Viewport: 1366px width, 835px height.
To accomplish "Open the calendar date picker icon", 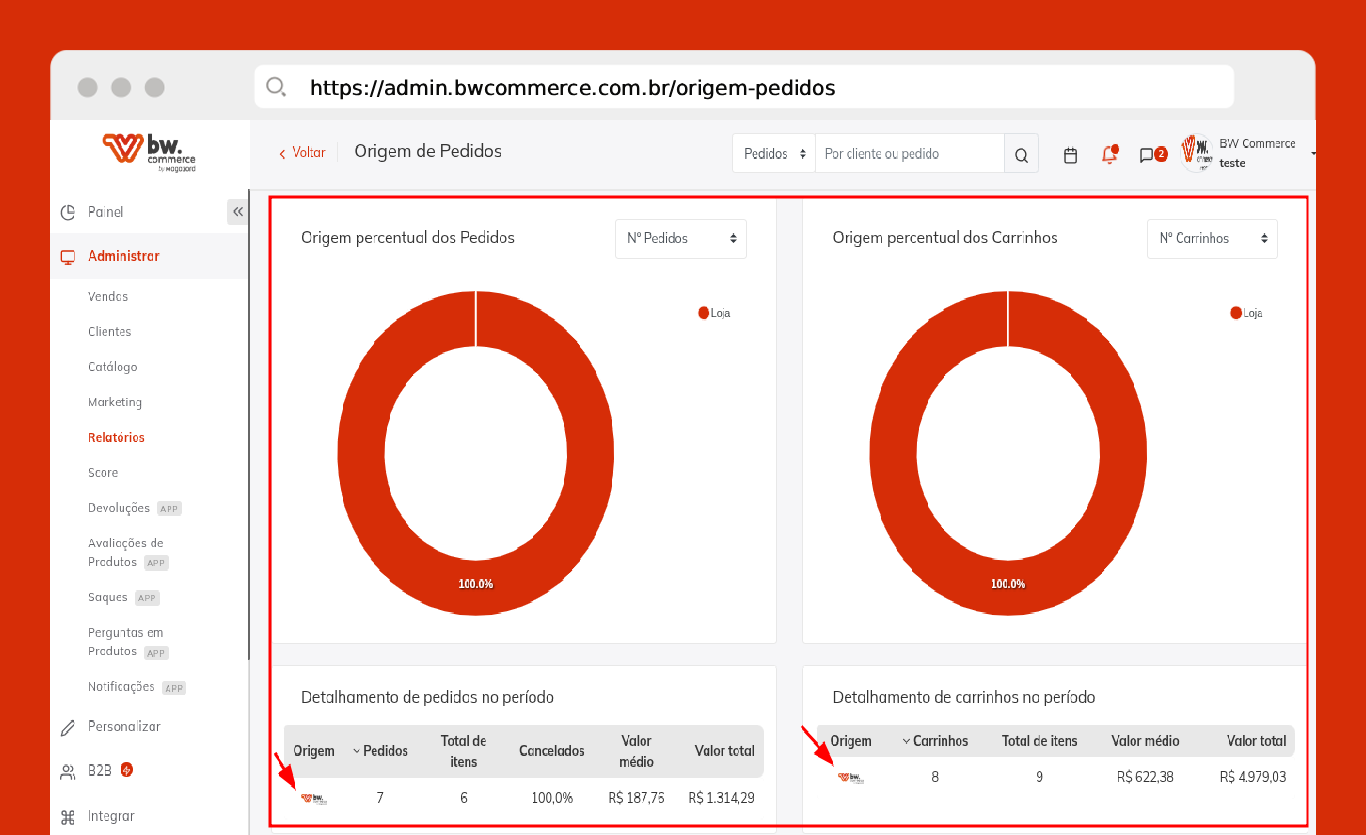I will [1070, 155].
